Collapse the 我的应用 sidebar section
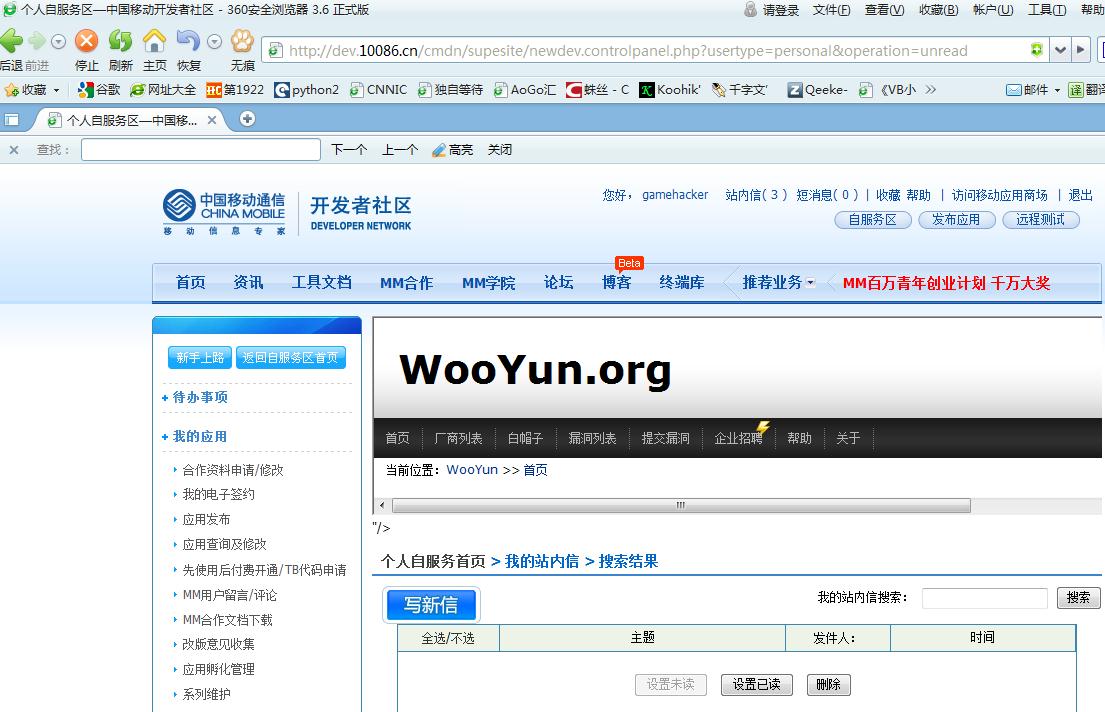Image resolution: width=1105 pixels, height=712 pixels. 195,437
